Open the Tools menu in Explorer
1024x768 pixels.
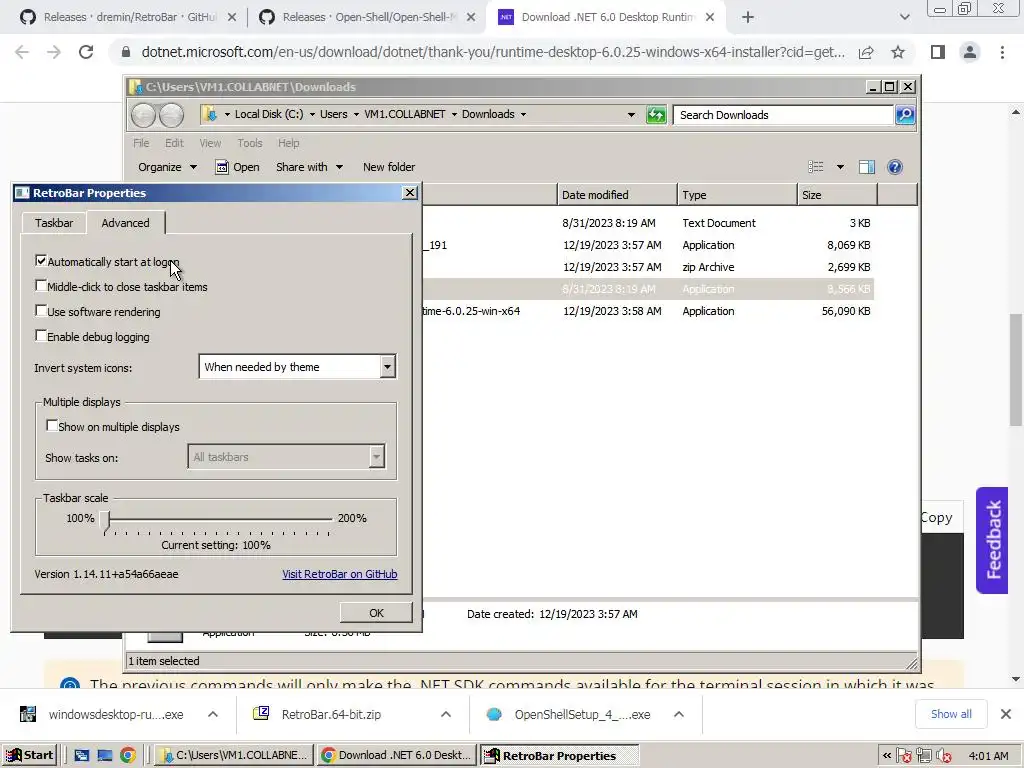click(x=249, y=143)
